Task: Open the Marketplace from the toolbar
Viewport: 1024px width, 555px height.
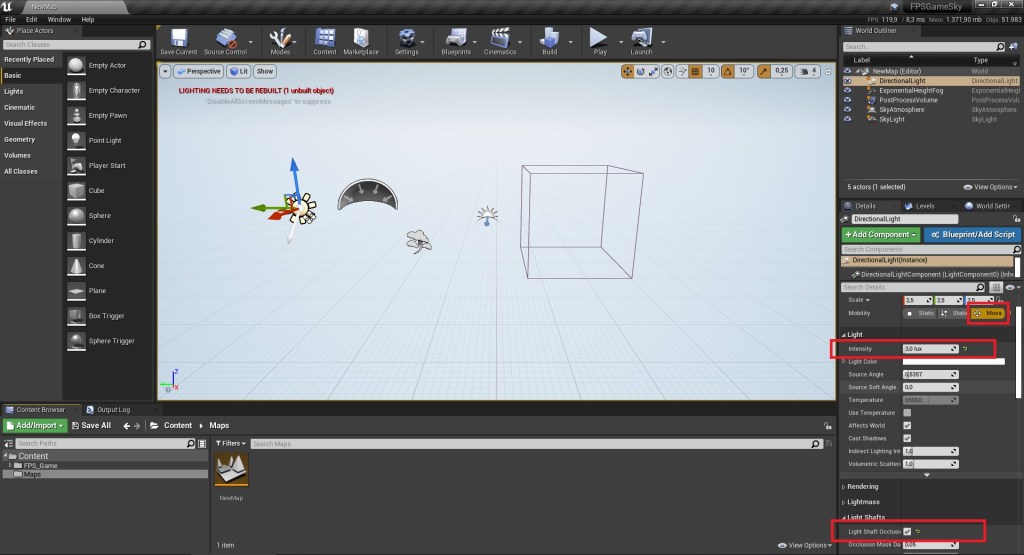Action: 361,40
